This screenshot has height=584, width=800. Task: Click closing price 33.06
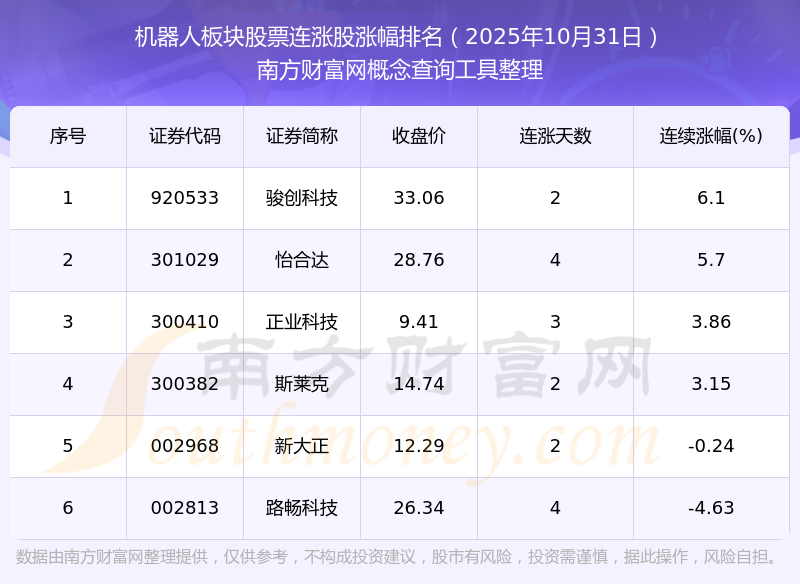419,198
